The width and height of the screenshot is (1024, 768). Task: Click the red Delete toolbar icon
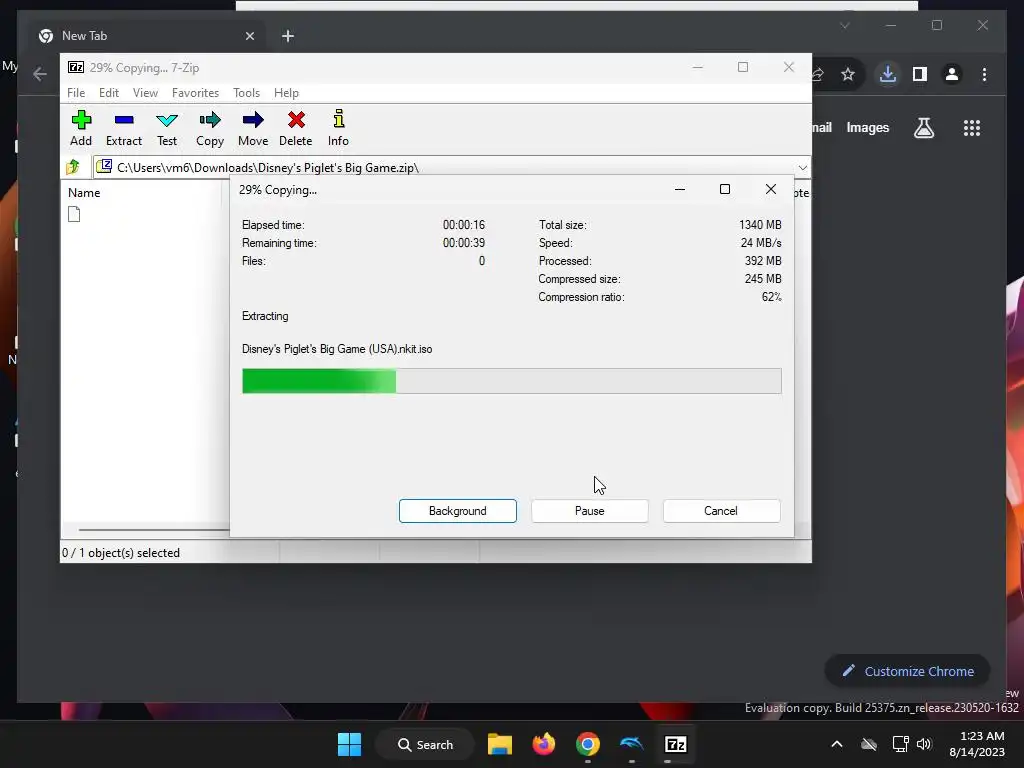(296, 128)
